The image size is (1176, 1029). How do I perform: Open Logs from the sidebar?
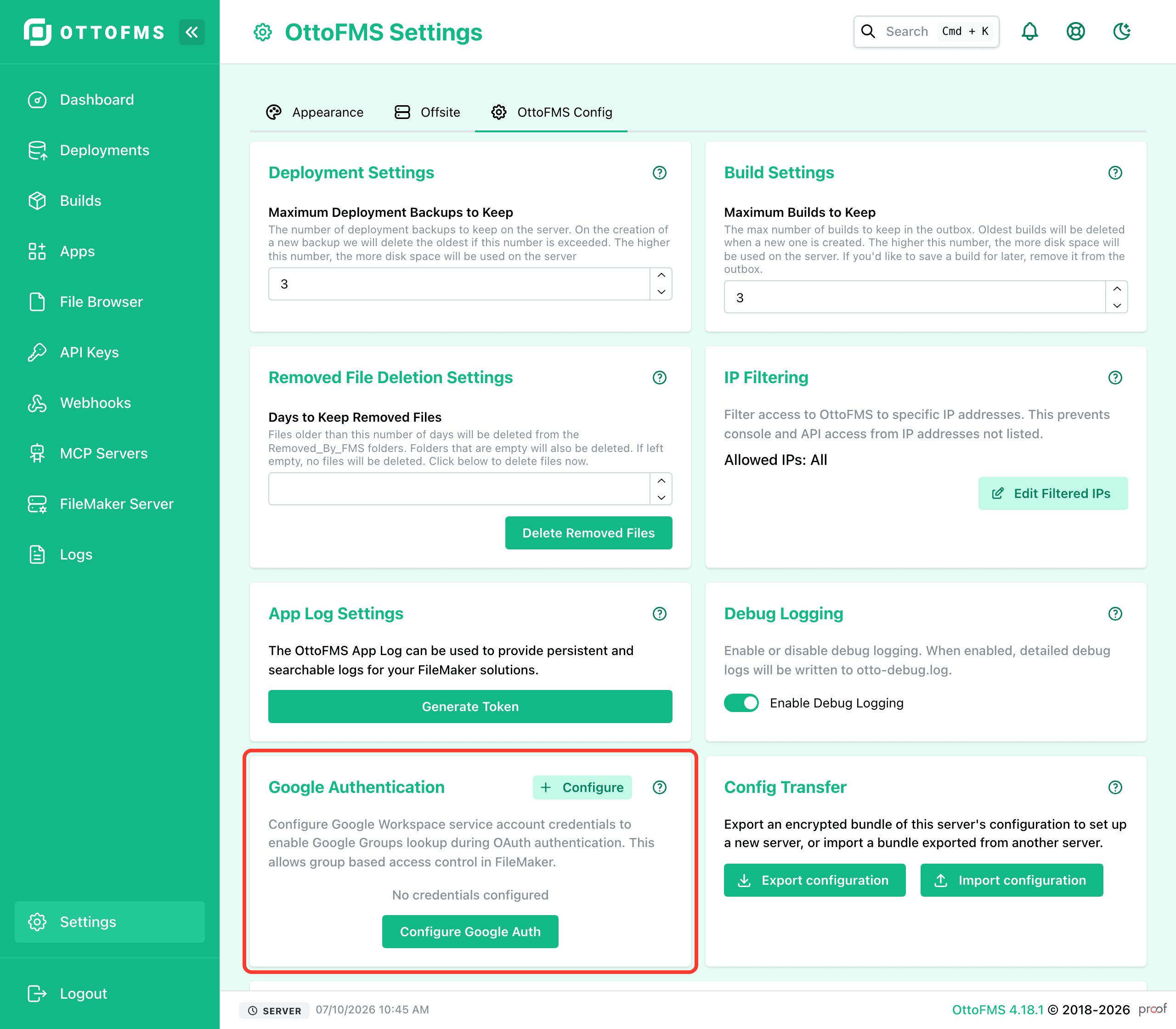109,555
